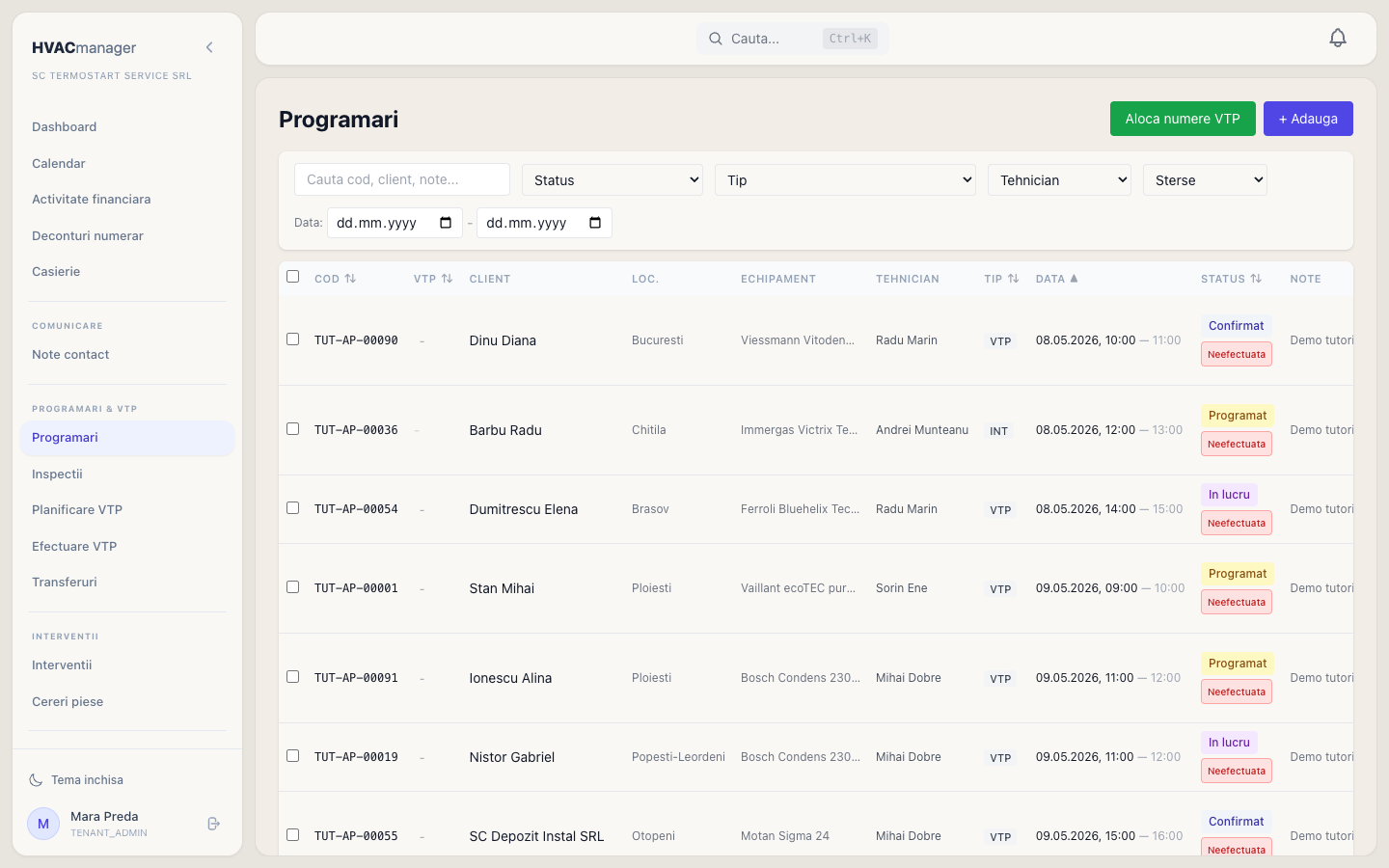Open the Tip filter dropdown
The width and height of the screenshot is (1389, 868).
pyautogui.click(x=845, y=179)
